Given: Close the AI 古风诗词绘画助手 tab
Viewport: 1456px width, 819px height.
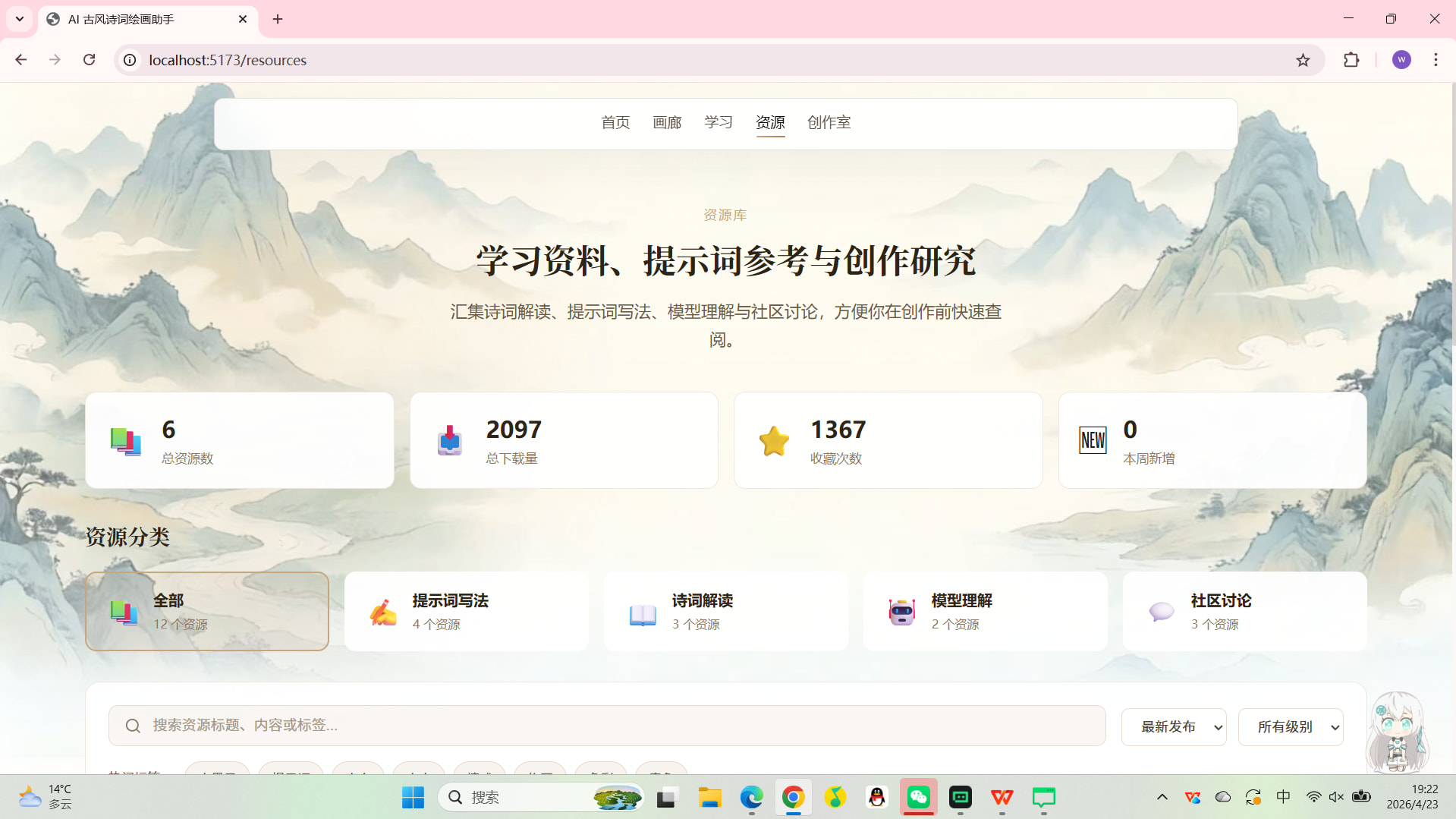Looking at the screenshot, I should coord(243,19).
